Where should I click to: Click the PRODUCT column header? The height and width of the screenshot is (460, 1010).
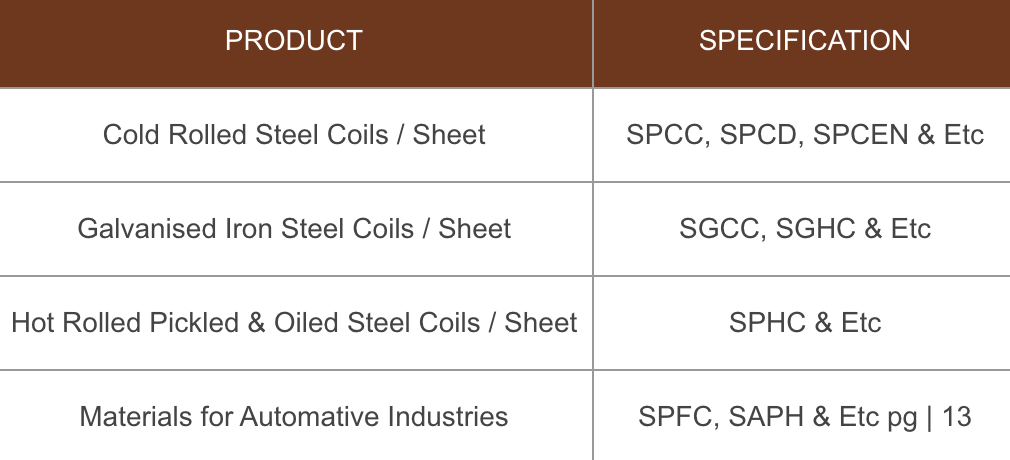294,41
